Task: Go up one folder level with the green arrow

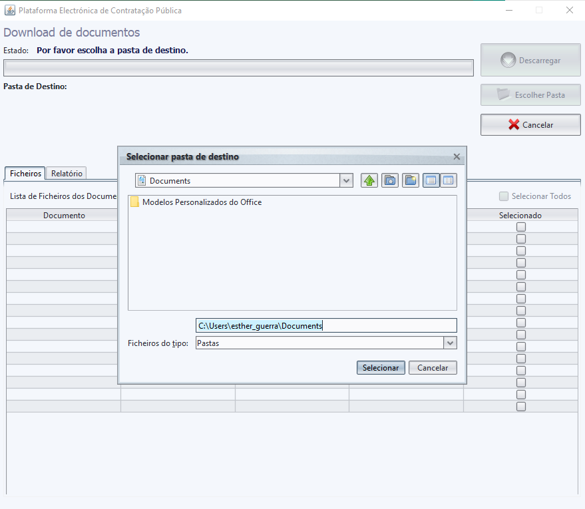Action: pos(369,181)
